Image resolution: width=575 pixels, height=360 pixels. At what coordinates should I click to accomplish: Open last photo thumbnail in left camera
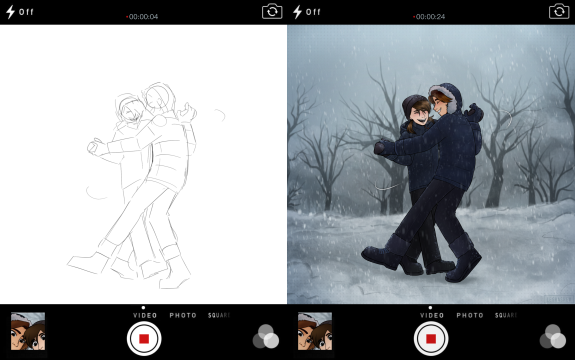tap(28, 331)
